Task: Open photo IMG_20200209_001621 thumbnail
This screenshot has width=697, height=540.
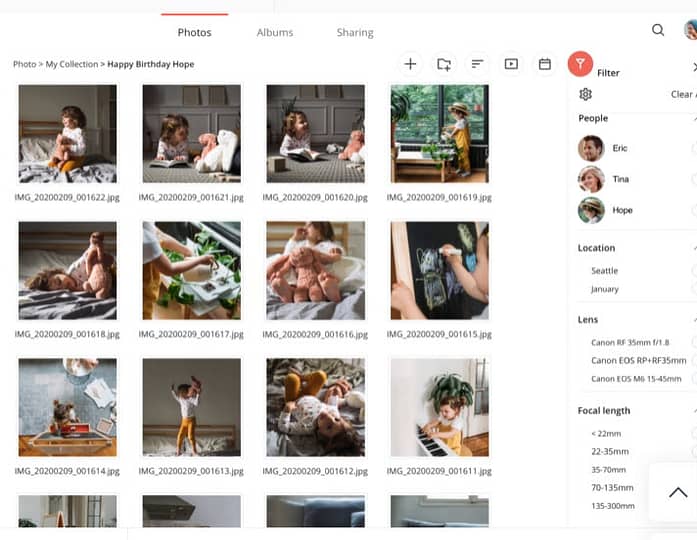Action: point(192,134)
